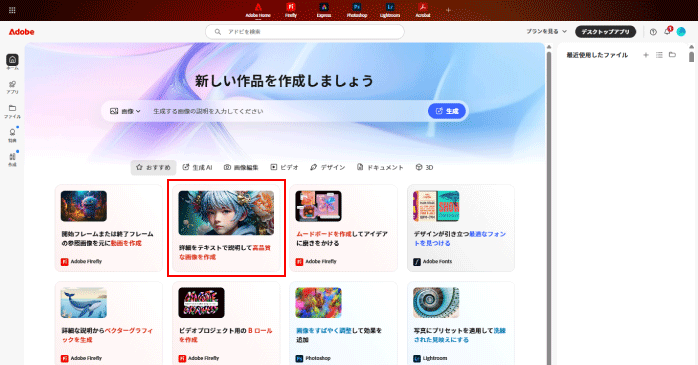Open the help question mark icon

[x=653, y=32]
